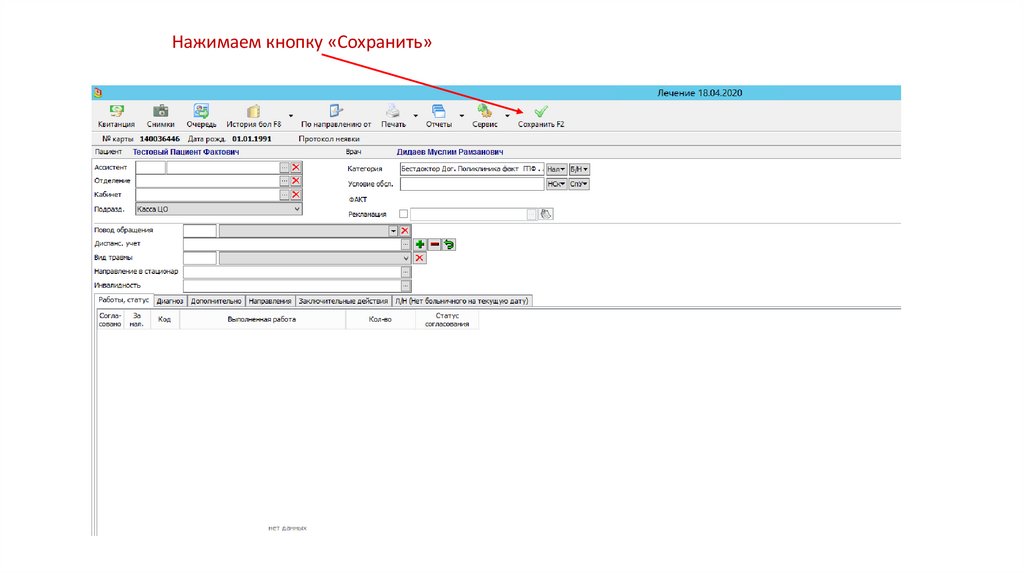
Task: Toggle the Рекламация checkbox
Action: pos(404,214)
